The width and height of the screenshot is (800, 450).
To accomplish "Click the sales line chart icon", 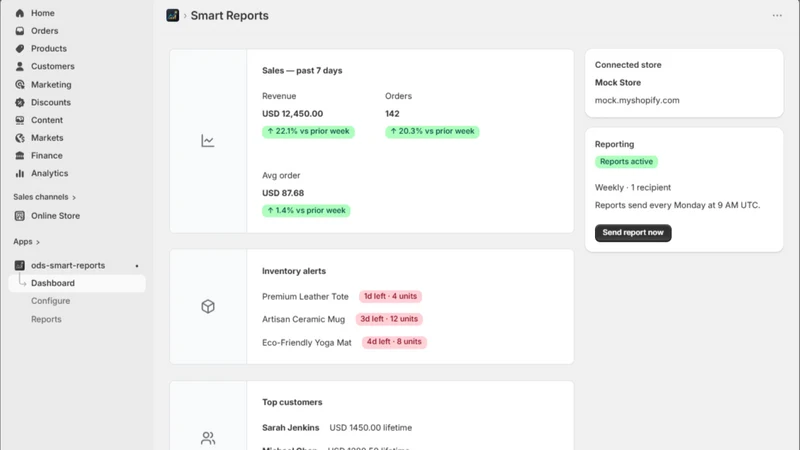I will (208, 141).
